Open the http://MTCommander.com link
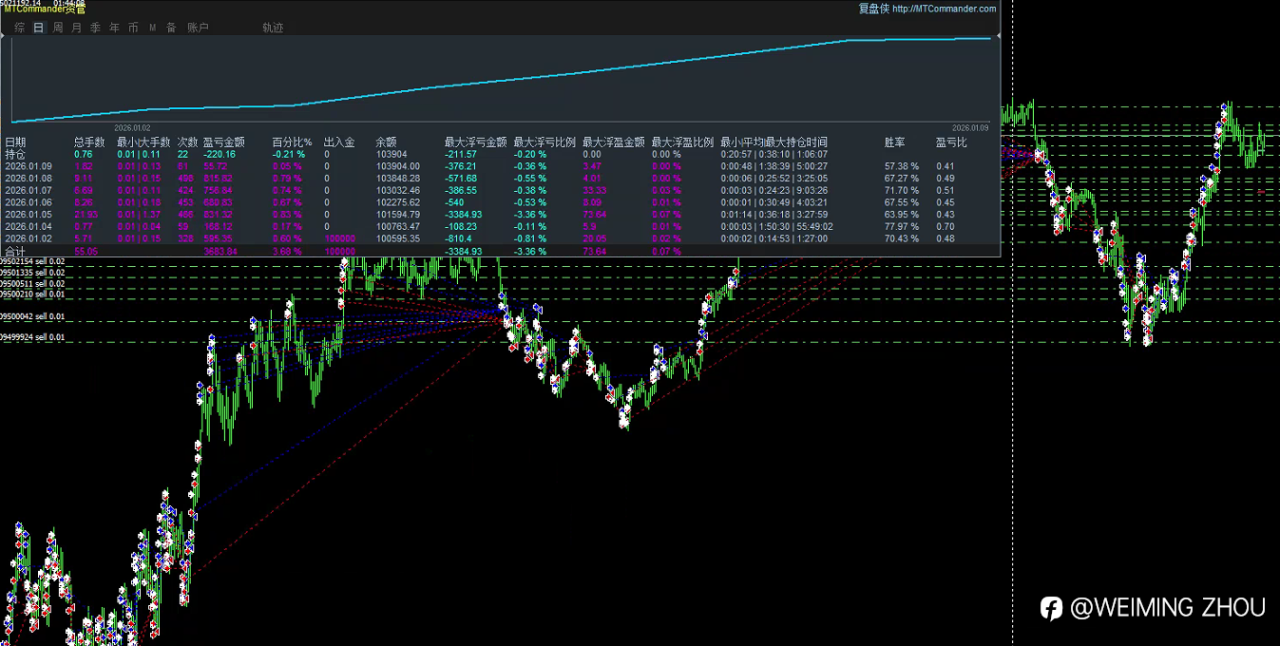 943,9
